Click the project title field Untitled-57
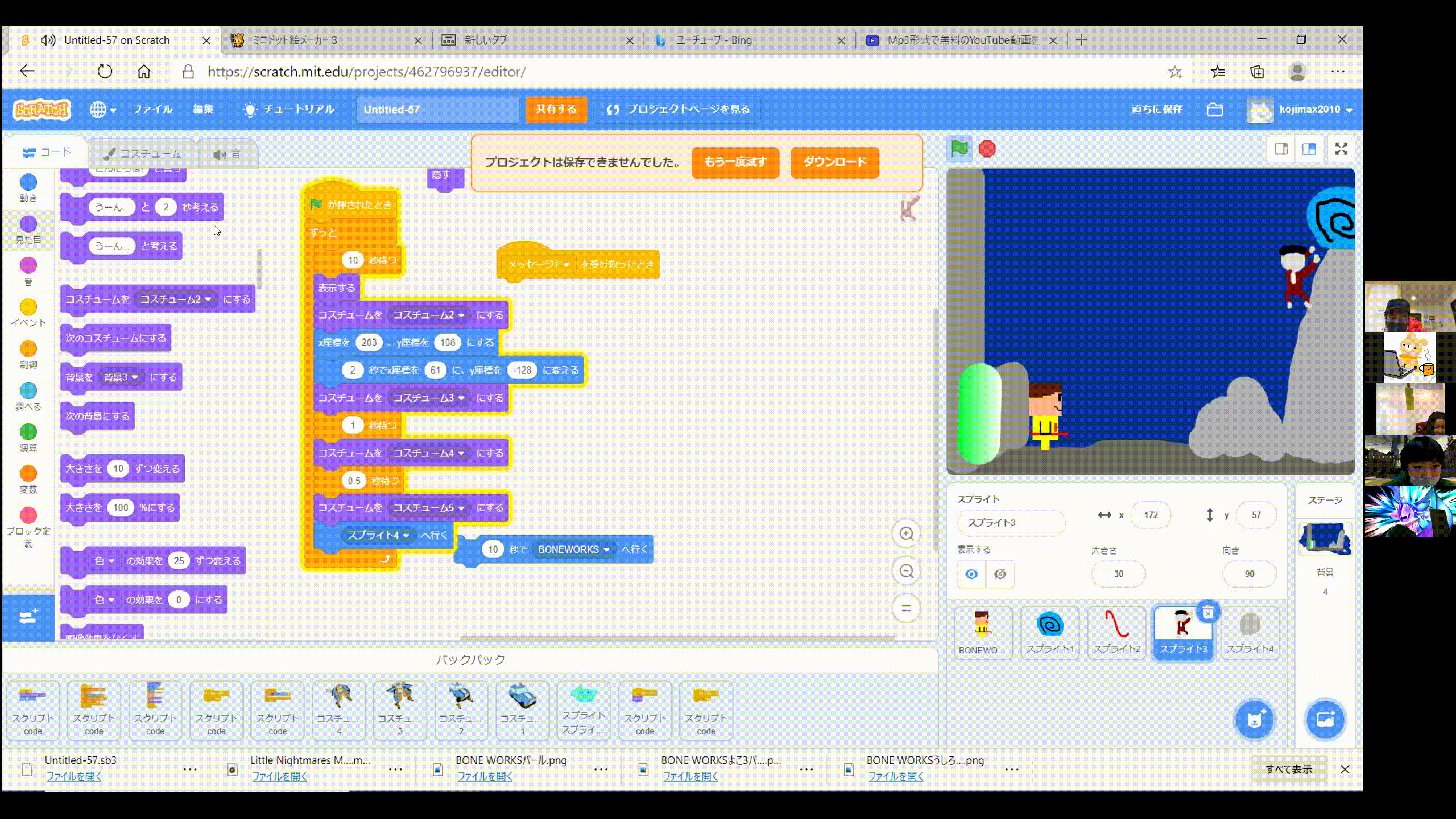 click(x=437, y=110)
